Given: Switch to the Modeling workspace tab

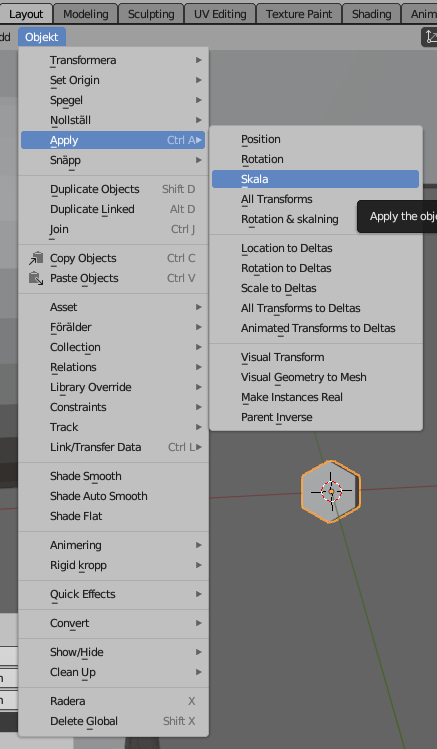Looking at the screenshot, I should pyautogui.click(x=85, y=14).
